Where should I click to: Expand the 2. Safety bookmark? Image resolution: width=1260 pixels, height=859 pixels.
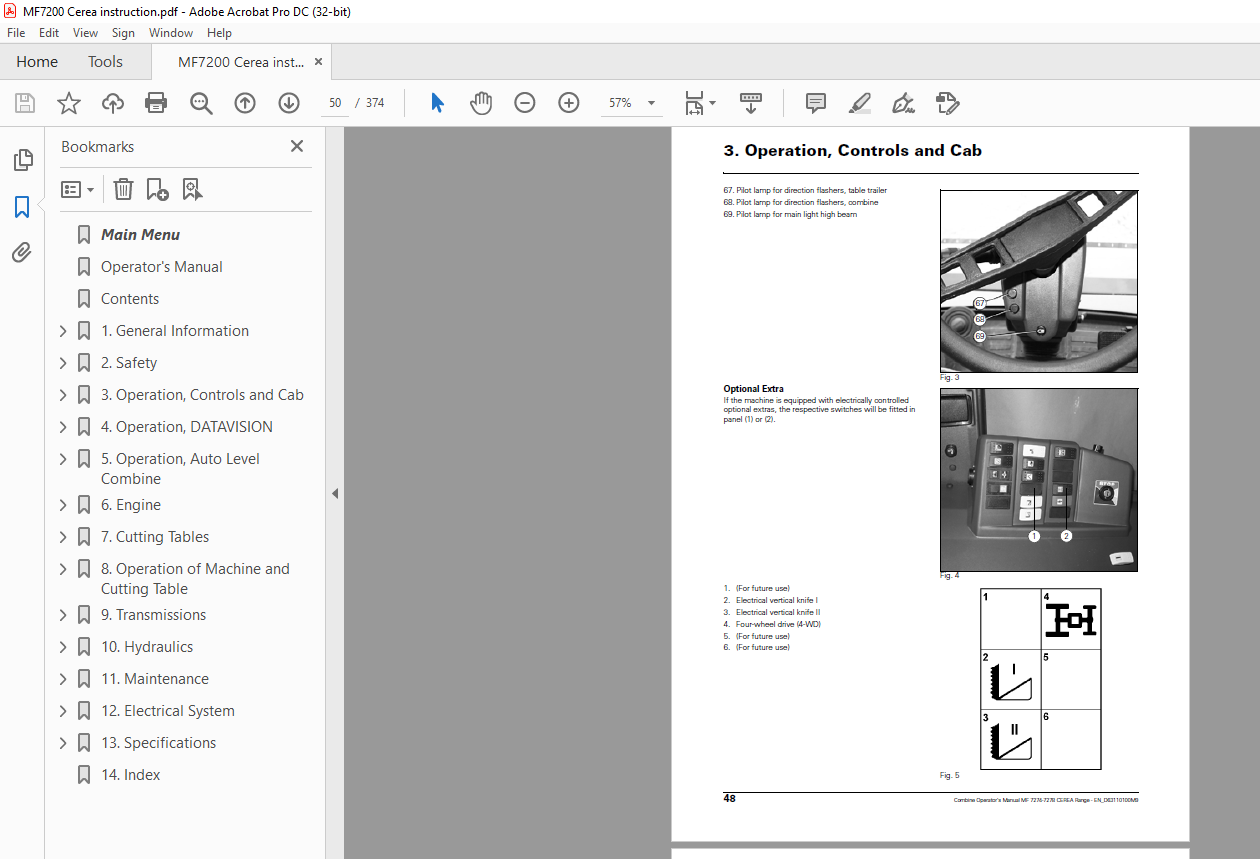pyautogui.click(x=63, y=363)
